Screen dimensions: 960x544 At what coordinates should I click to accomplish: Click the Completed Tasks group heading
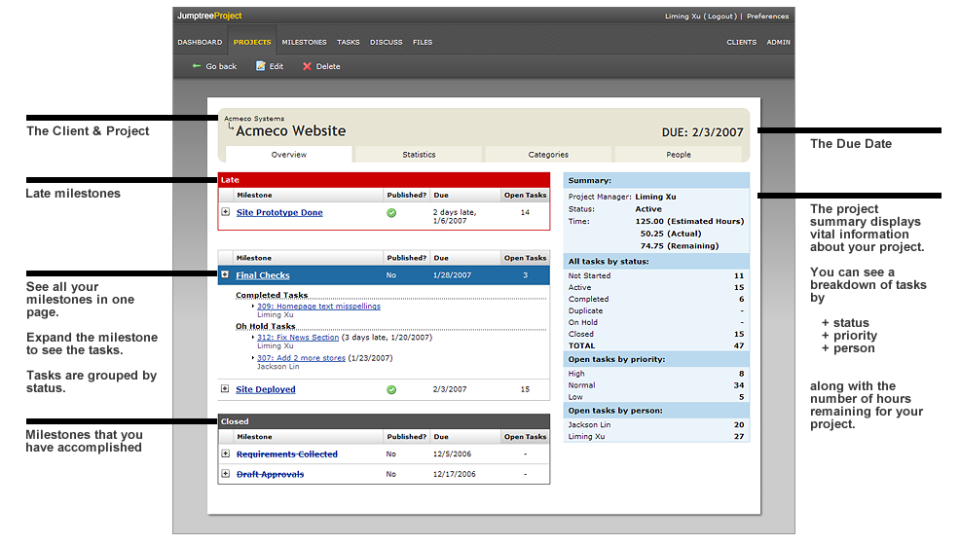coord(272,295)
